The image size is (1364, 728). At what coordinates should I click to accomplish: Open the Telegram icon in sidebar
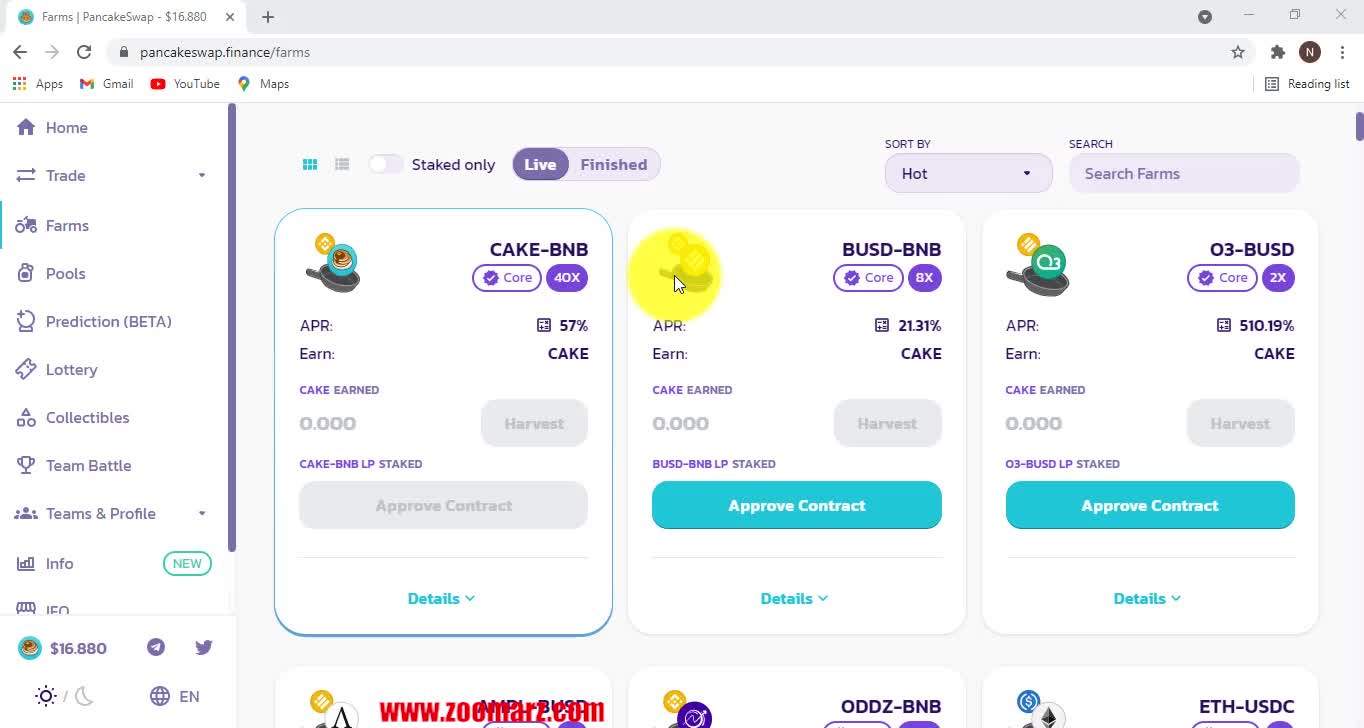point(156,647)
